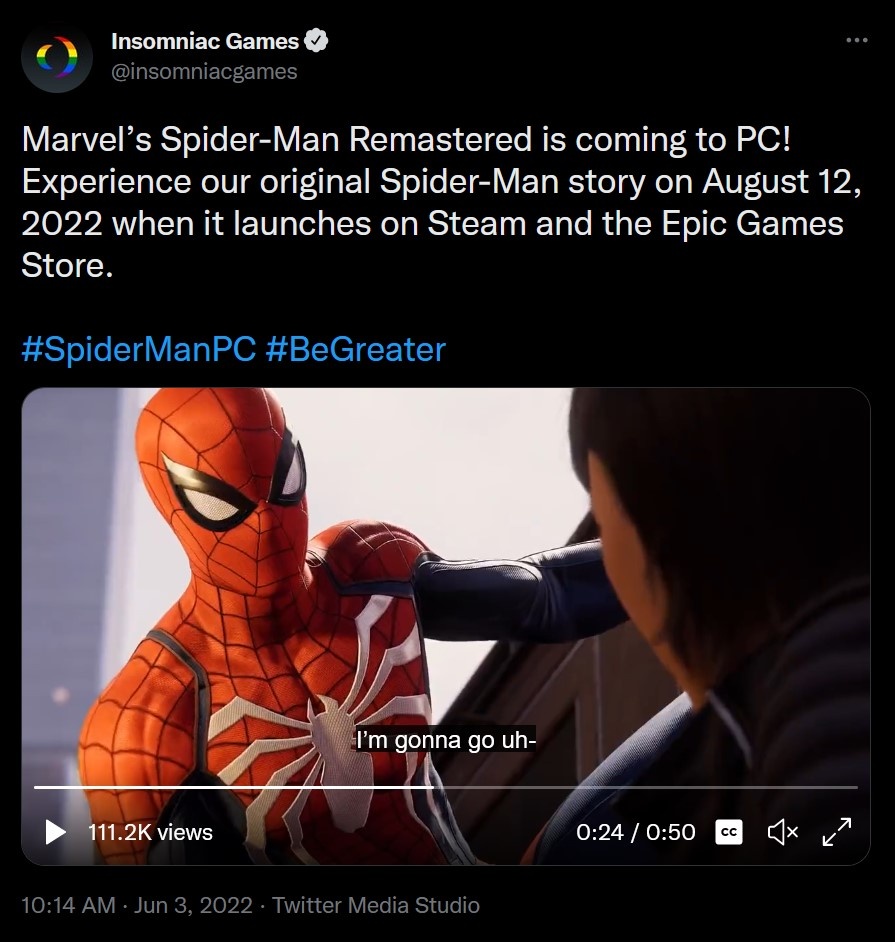This screenshot has height=942, width=895.
Task: Click the Twitter Media Studio source label
Action: 376,905
